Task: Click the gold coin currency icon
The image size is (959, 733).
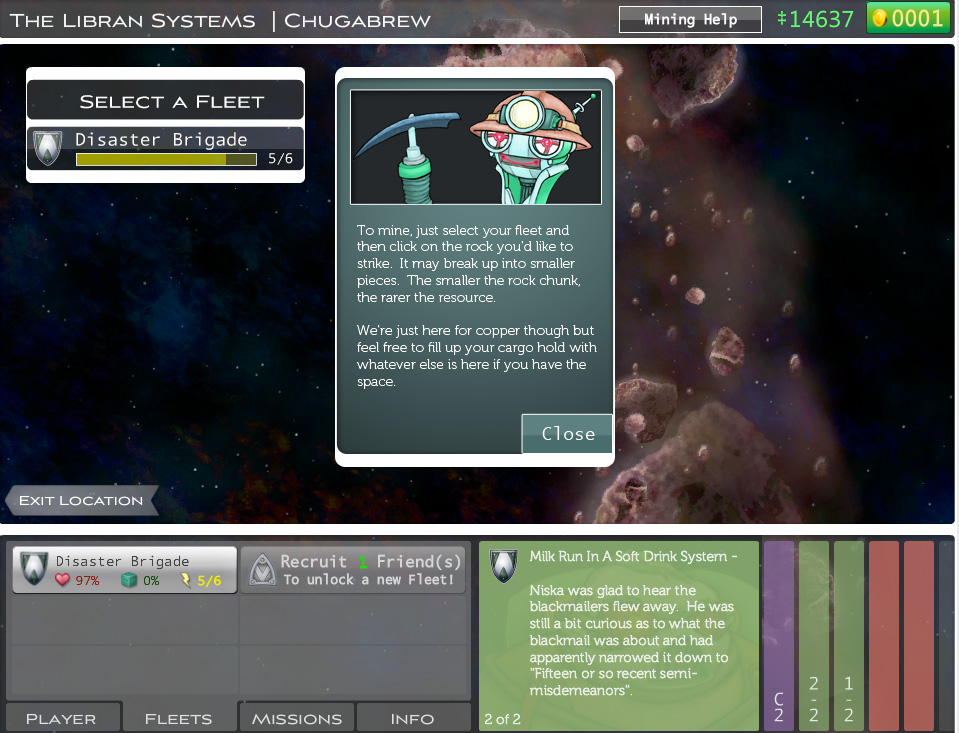Action: [881, 19]
